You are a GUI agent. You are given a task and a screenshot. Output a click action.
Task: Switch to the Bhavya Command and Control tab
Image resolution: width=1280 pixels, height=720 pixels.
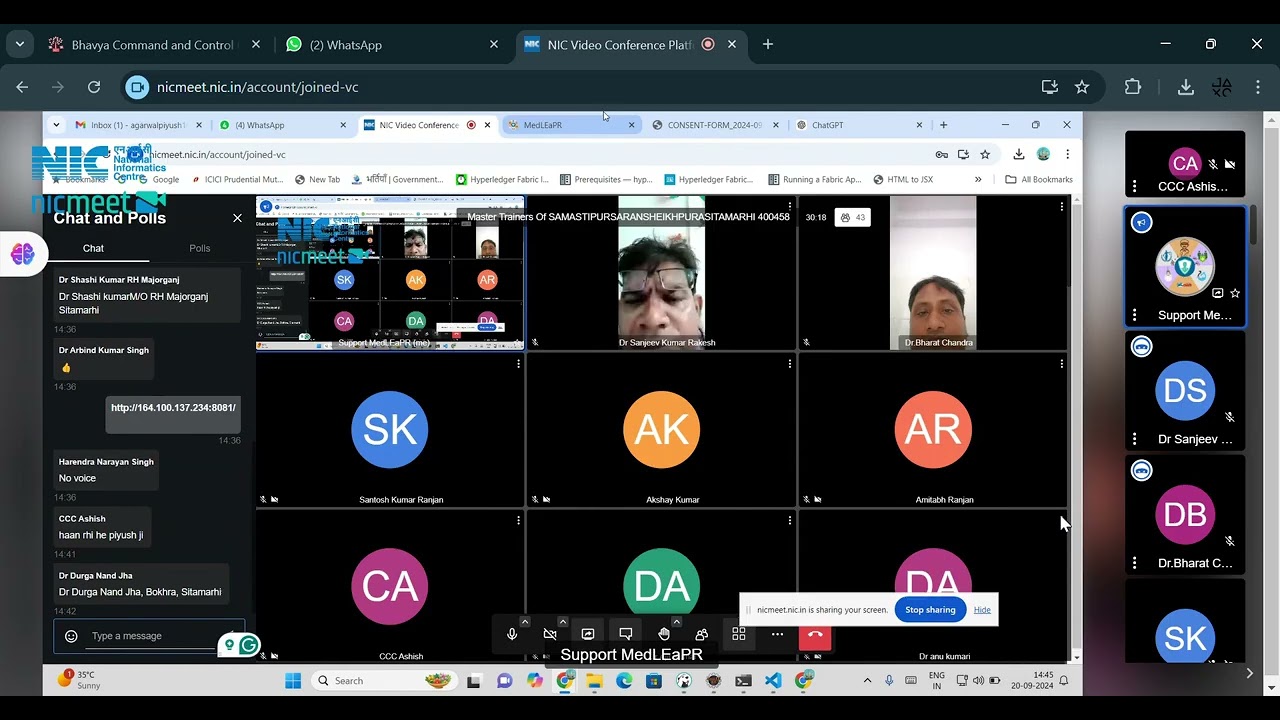pos(155,45)
